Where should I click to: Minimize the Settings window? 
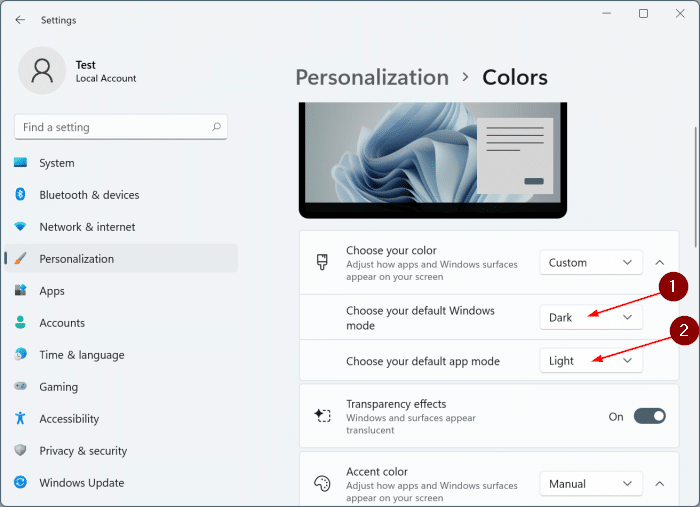(606, 14)
